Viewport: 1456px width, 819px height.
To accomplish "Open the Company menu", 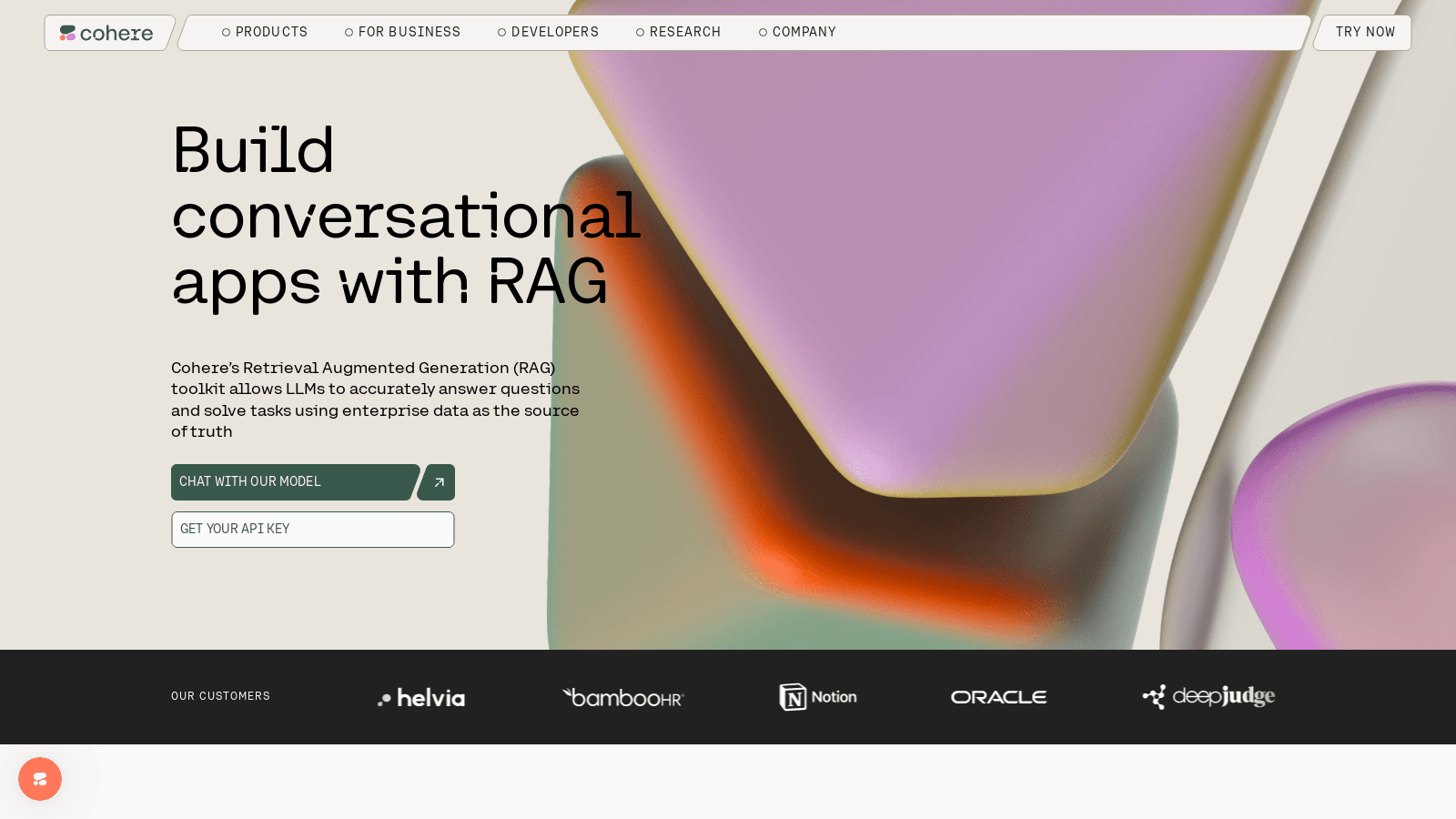I will (797, 32).
